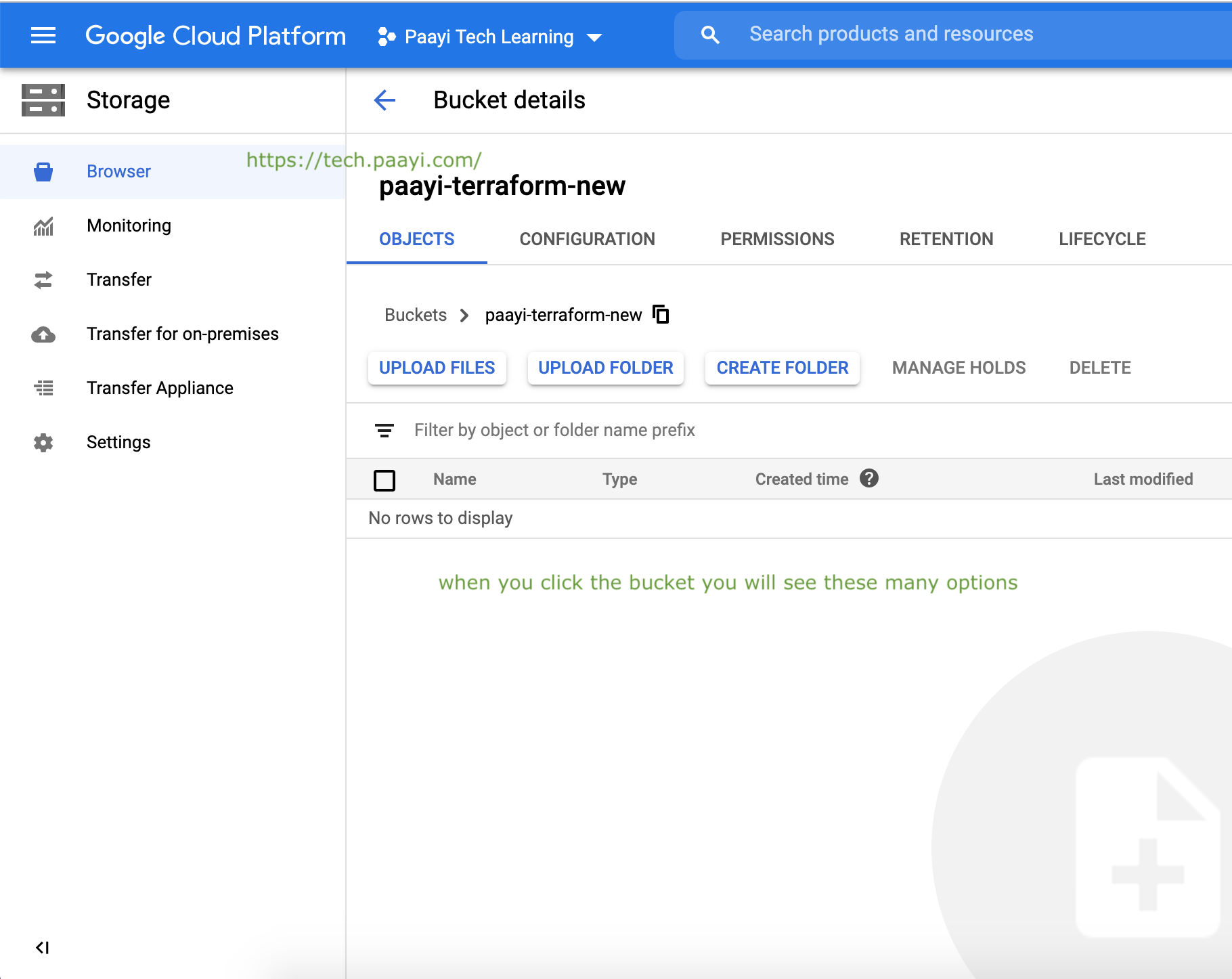This screenshot has width=1232, height=979.
Task: Open the hamburger navigation menu
Action: 43,35
